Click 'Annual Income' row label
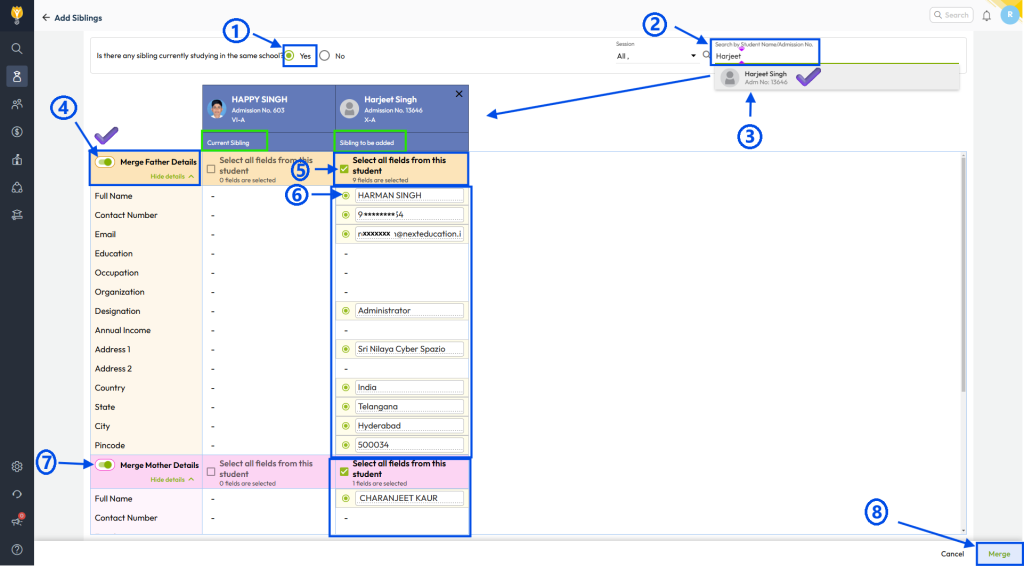 (123, 330)
